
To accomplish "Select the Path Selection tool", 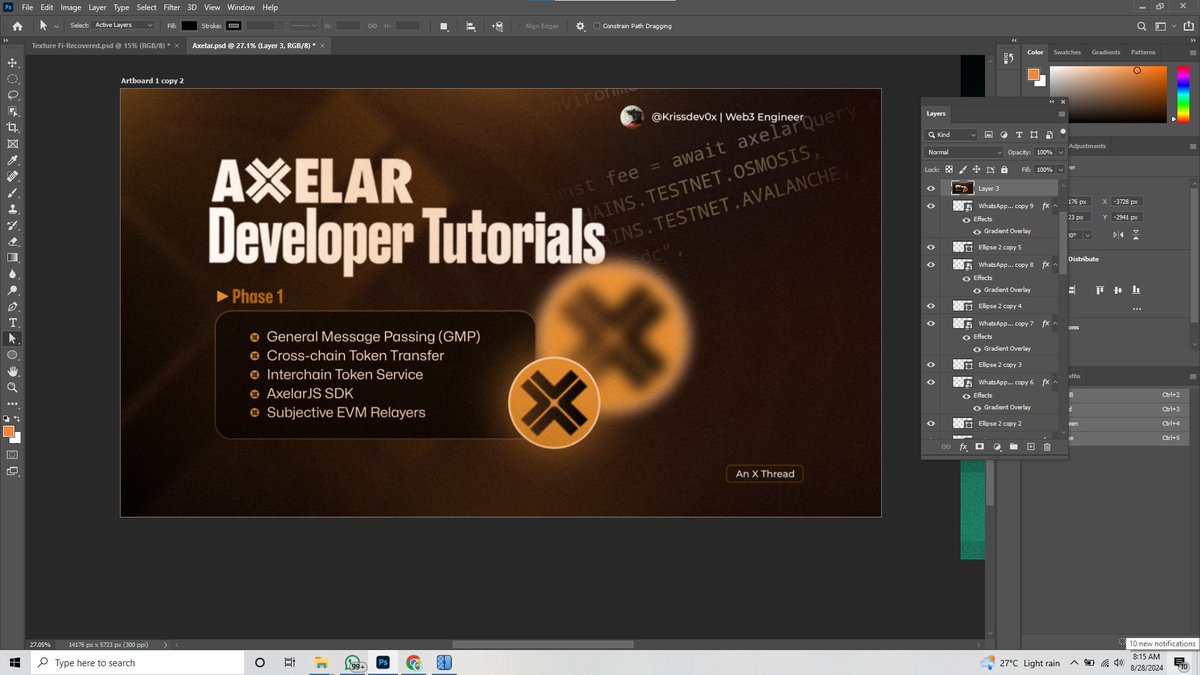I will point(13,338).
